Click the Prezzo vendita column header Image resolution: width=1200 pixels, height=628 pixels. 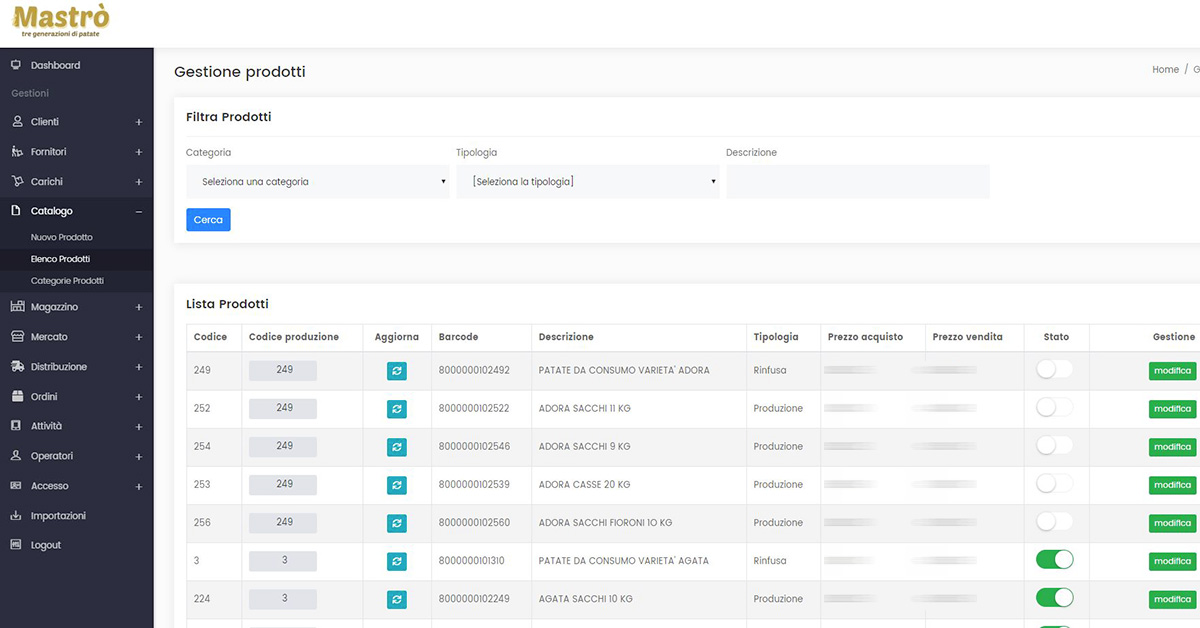[967, 337]
